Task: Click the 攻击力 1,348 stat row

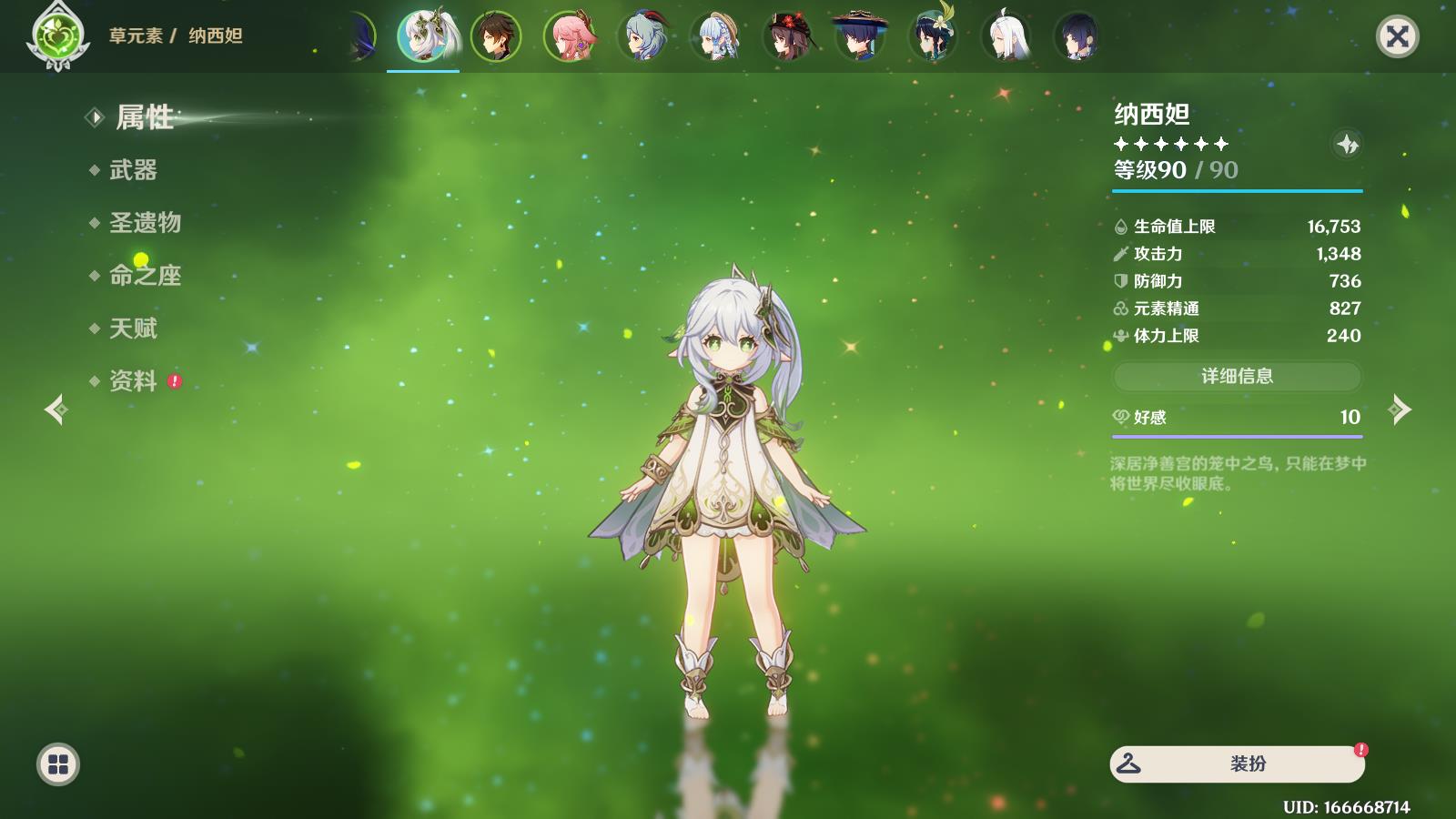Action: [x=1237, y=254]
